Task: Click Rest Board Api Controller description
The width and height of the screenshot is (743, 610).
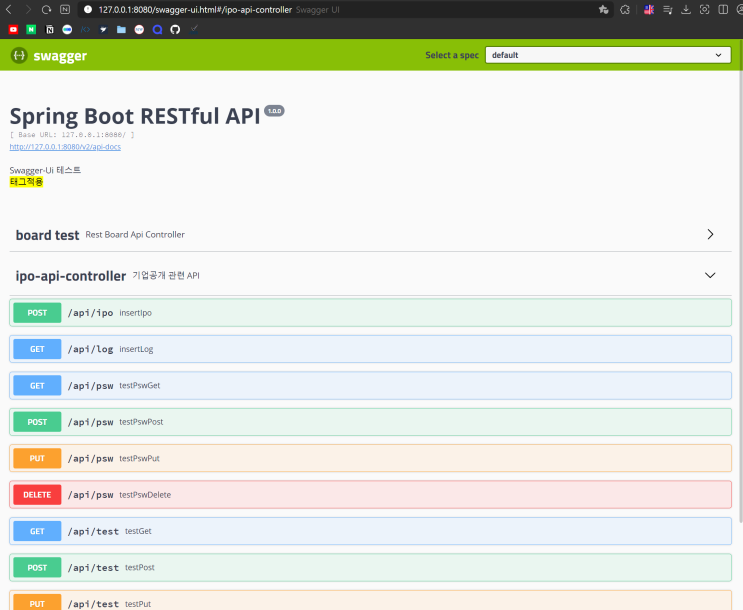Action: pyautogui.click(x=135, y=235)
